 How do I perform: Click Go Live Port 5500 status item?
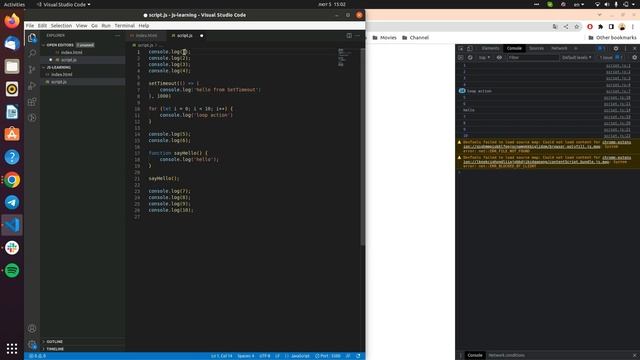[x=328, y=356]
